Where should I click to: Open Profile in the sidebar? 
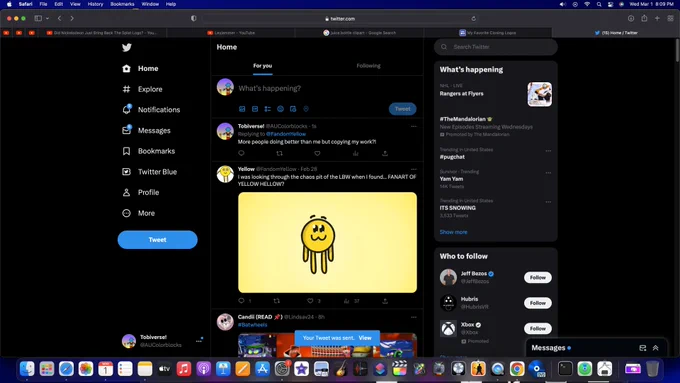[x=141, y=192]
